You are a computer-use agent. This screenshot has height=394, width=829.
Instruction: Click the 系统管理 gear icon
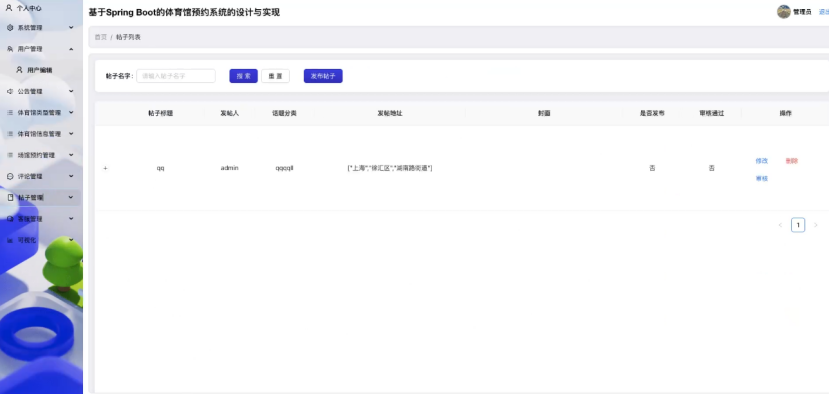[10, 28]
